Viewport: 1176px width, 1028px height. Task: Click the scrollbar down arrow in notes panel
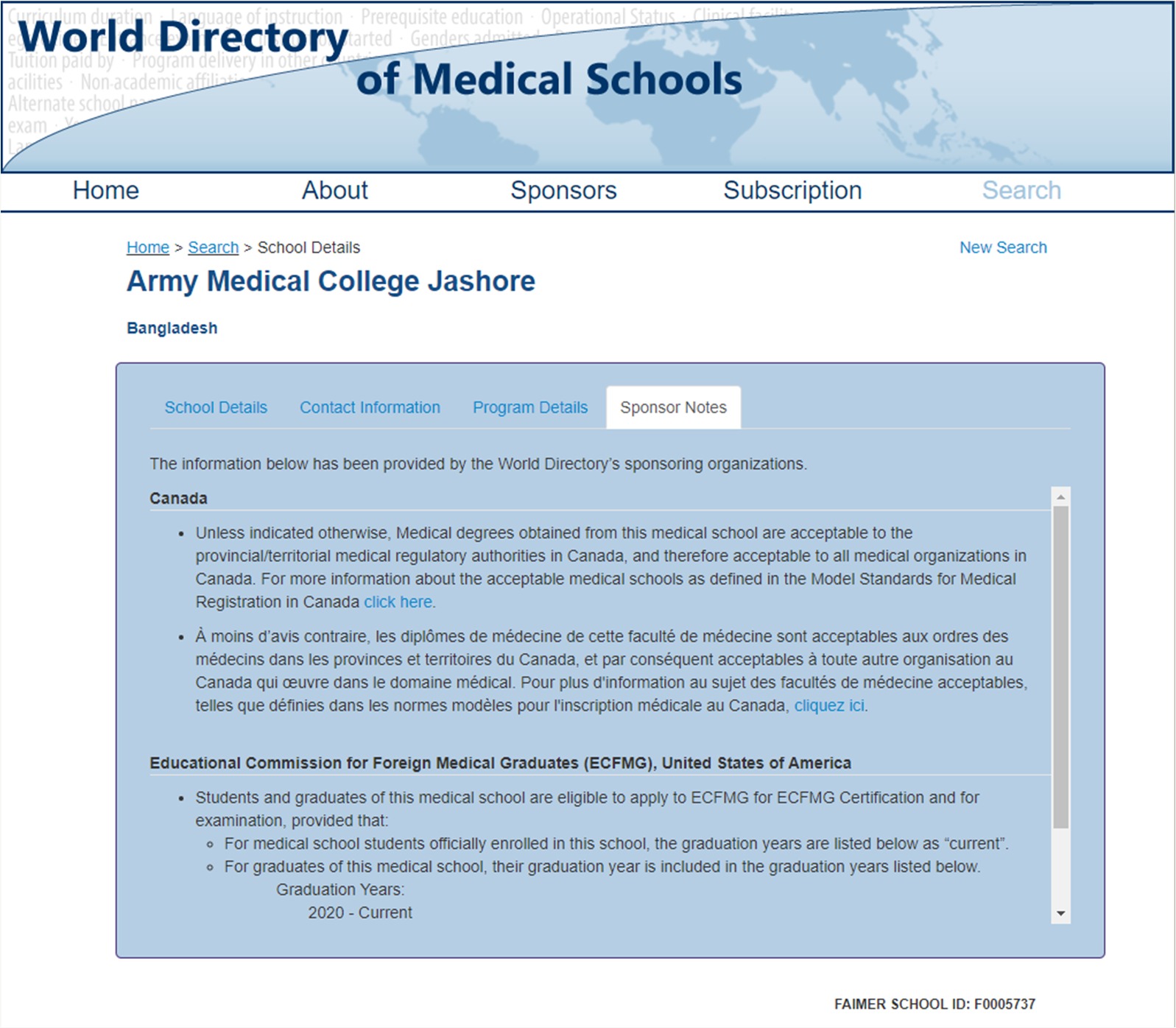coord(1060,913)
